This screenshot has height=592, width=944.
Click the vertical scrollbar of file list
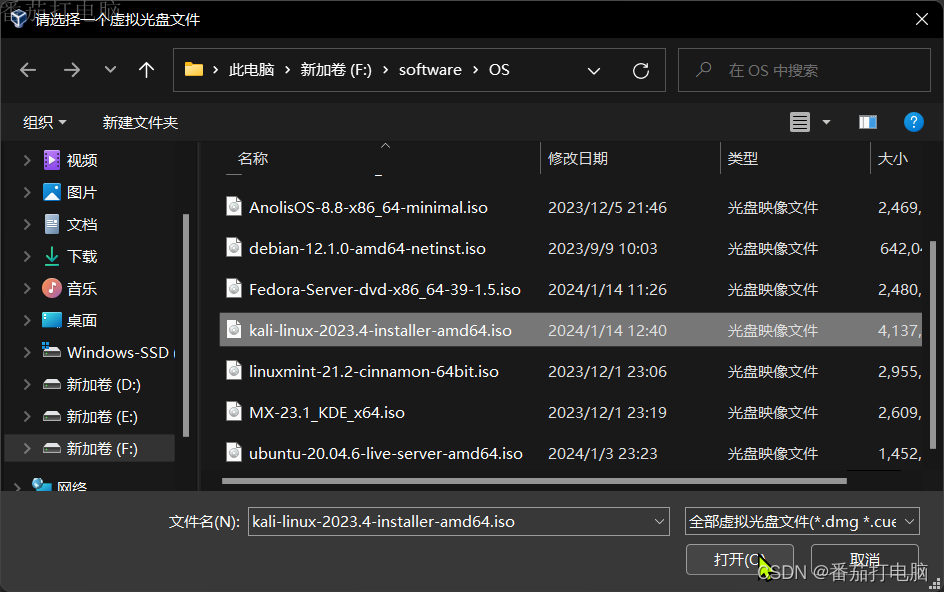pos(933,345)
